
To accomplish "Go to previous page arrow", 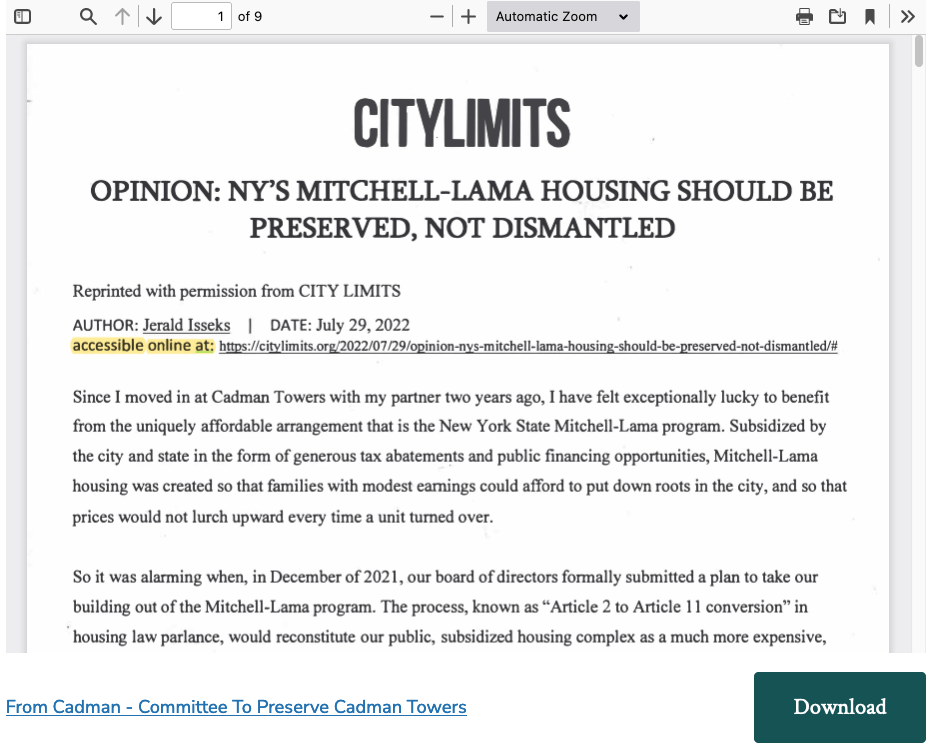I will click(122, 17).
